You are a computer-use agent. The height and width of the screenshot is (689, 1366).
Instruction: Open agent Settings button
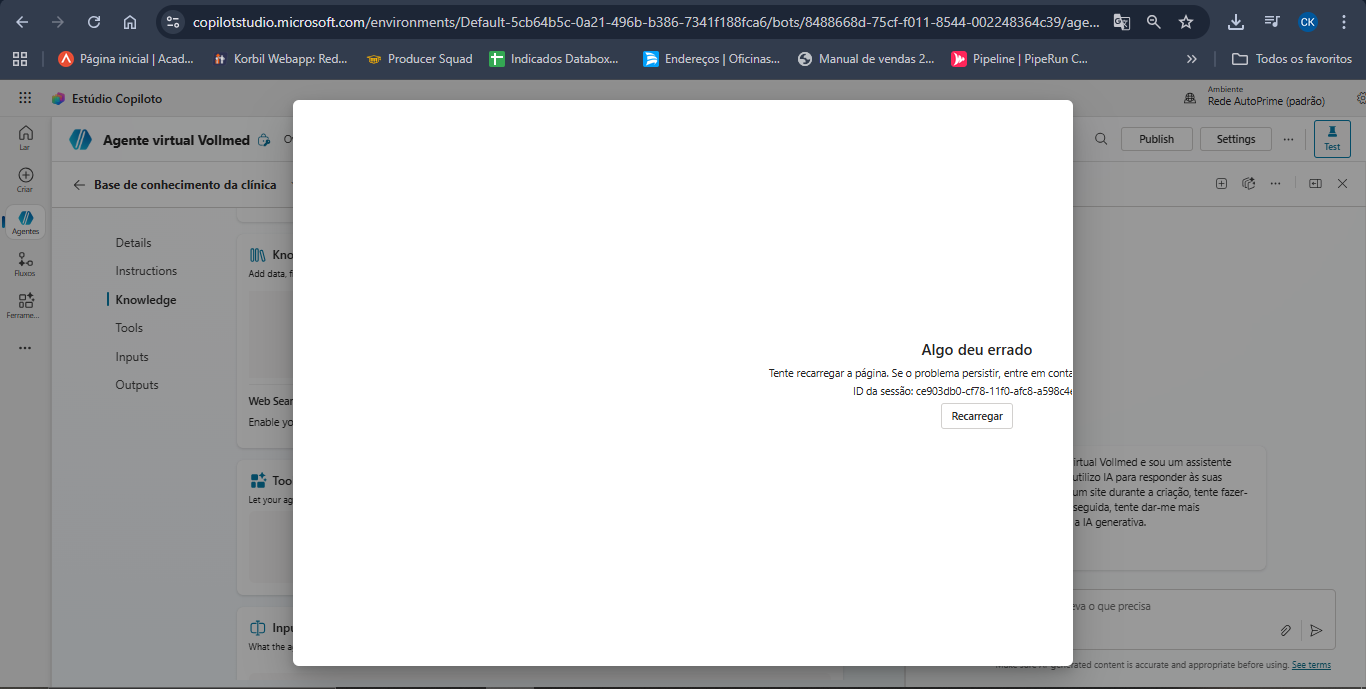pyautogui.click(x=1235, y=139)
